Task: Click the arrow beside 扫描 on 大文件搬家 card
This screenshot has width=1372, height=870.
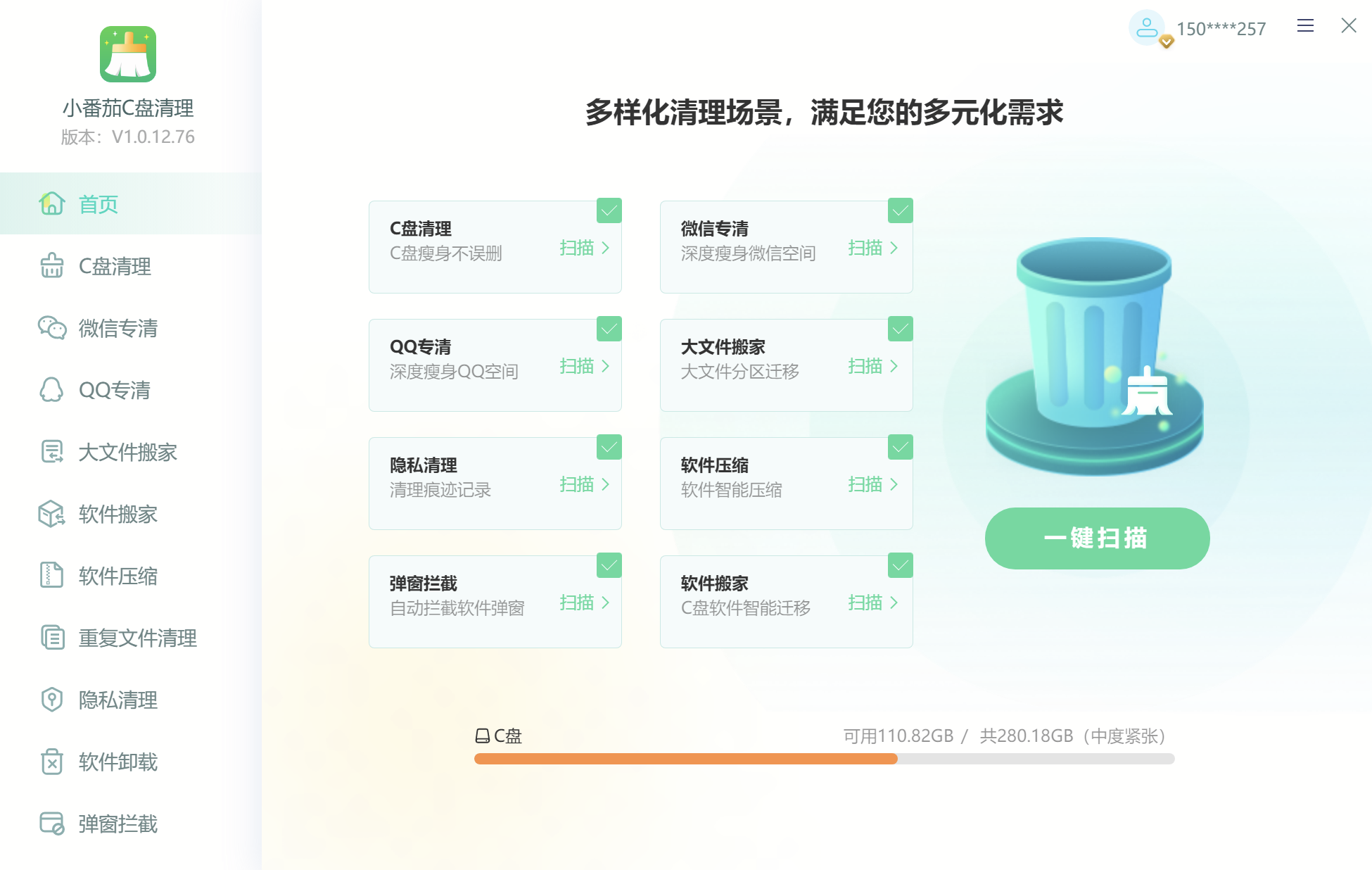Action: (894, 366)
